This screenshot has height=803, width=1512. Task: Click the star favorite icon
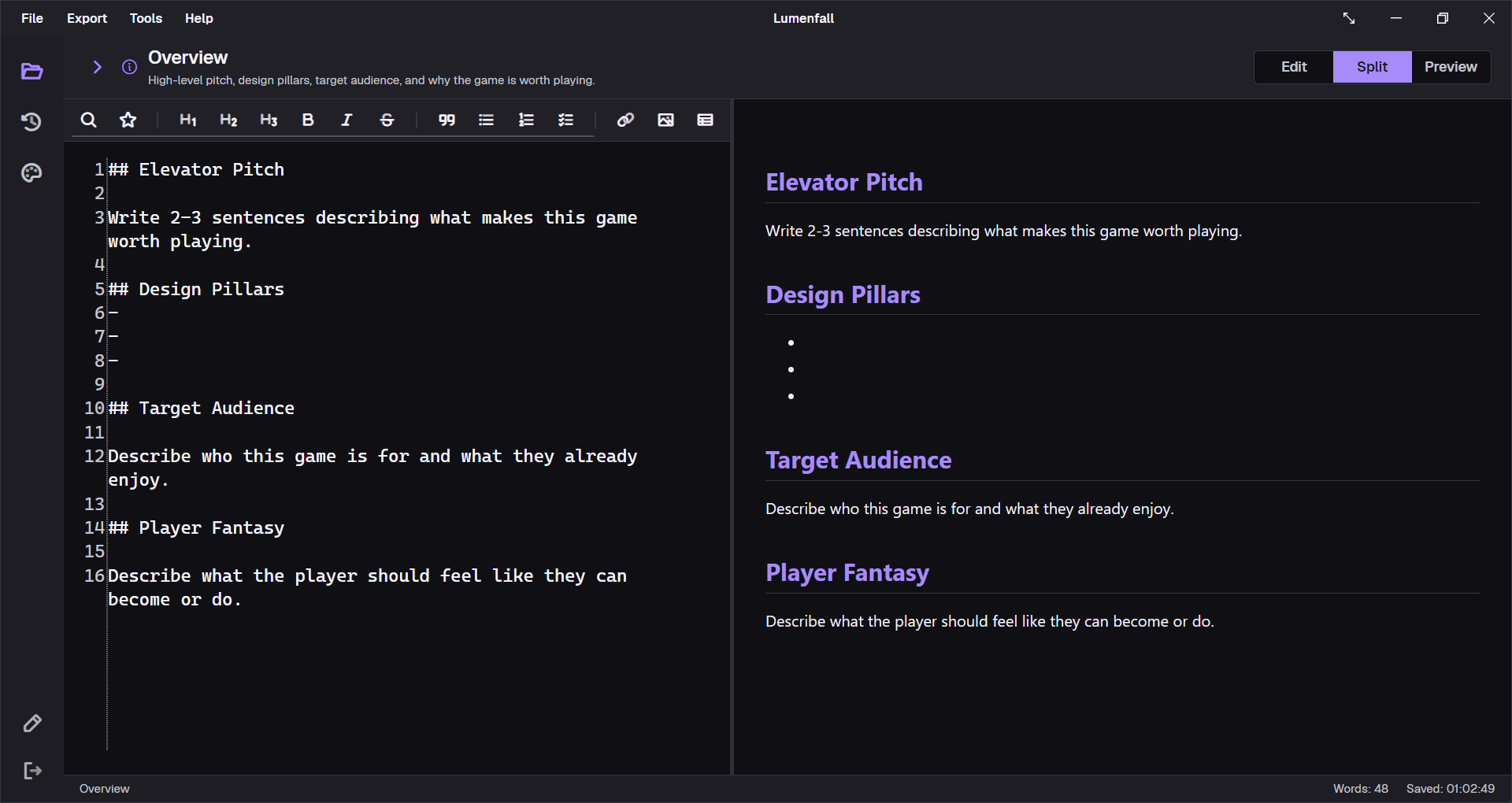coord(128,120)
